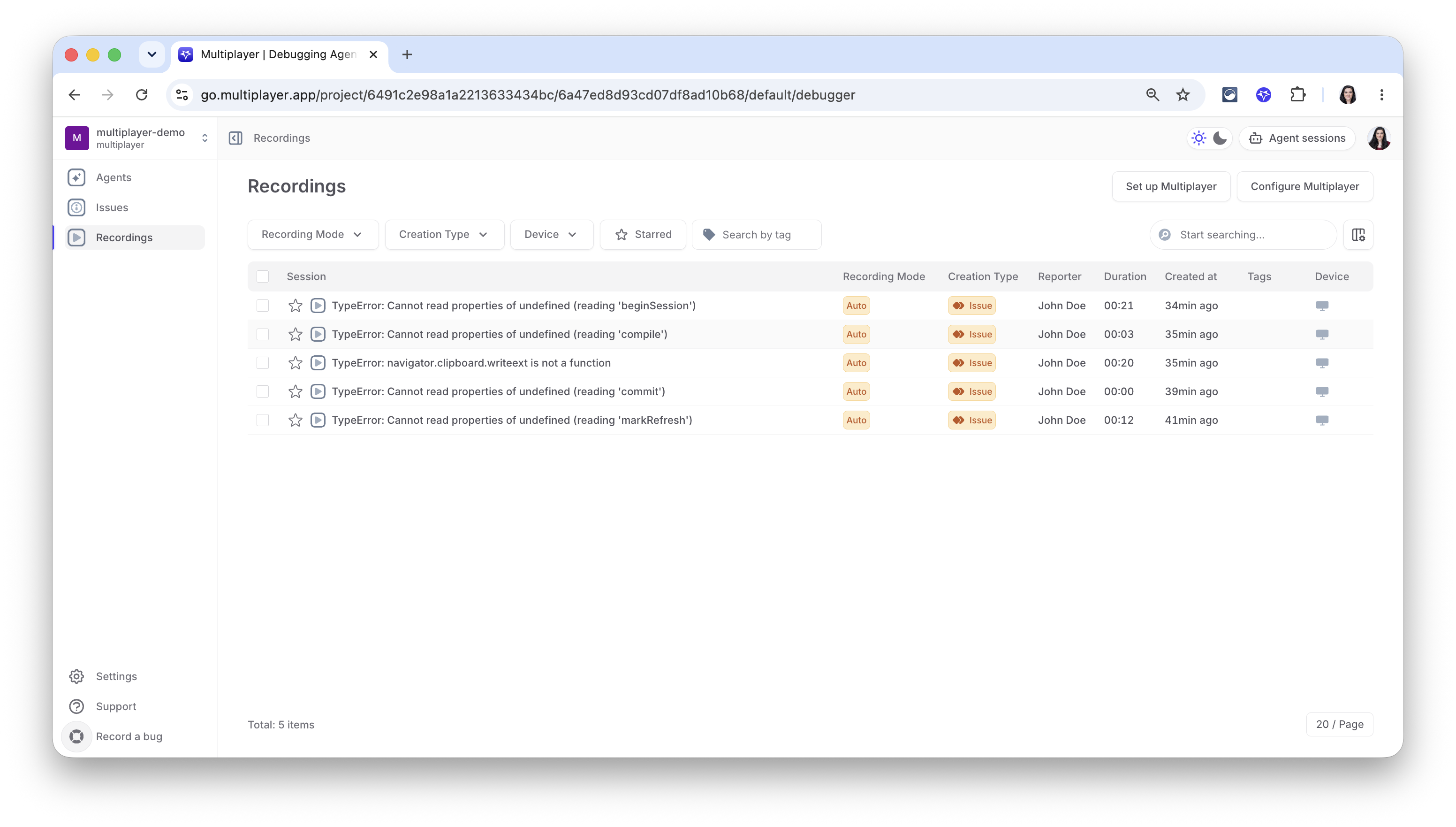Check the 'beginSession' recording checkbox
The image size is (1456, 827).
262,306
